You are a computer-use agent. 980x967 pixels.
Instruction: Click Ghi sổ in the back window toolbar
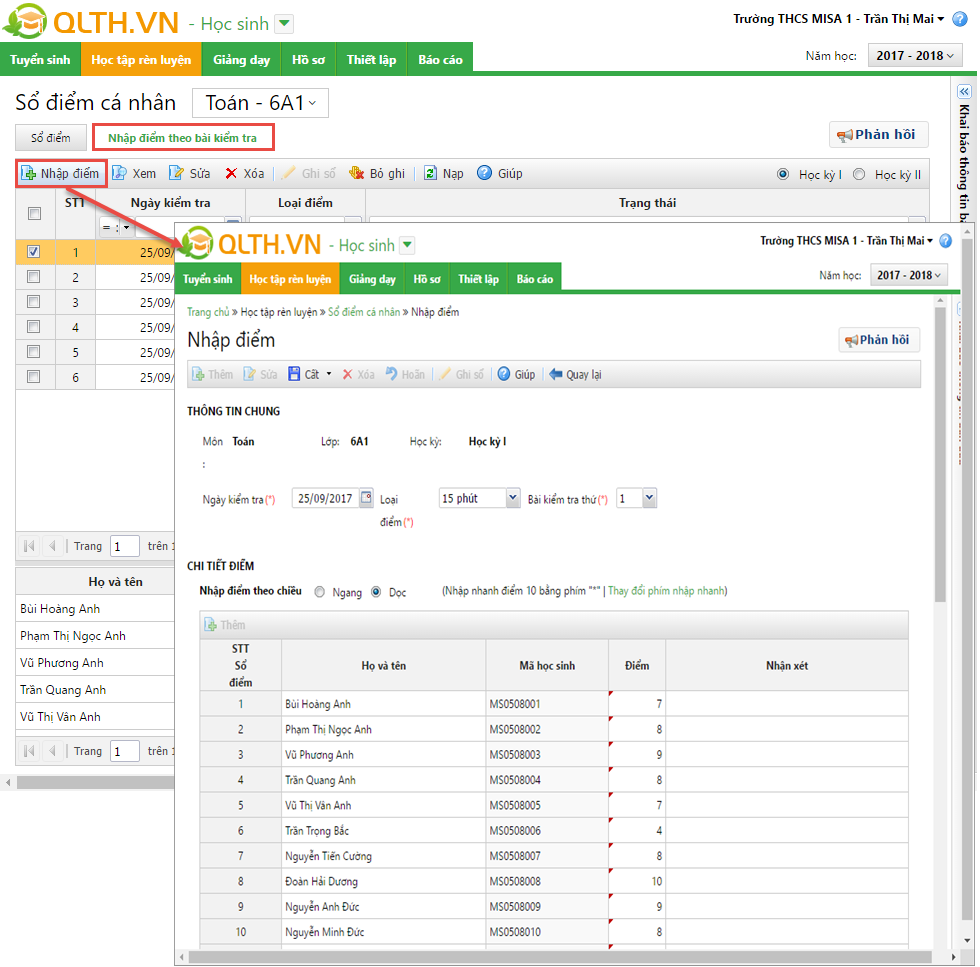pos(309,173)
